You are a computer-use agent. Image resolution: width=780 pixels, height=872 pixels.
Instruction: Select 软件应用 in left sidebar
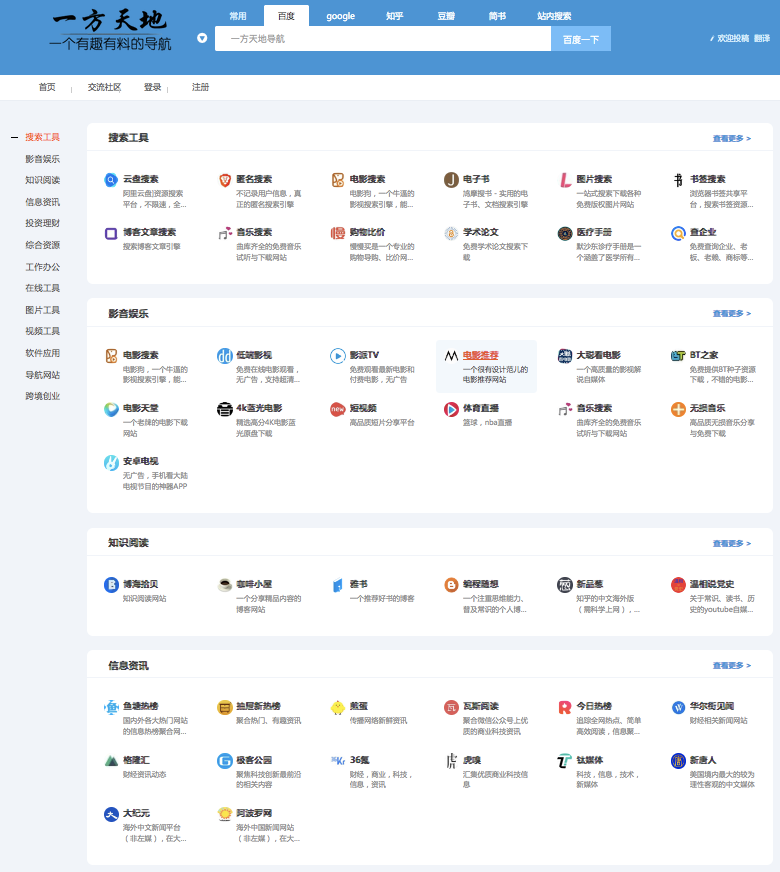[x=42, y=353]
